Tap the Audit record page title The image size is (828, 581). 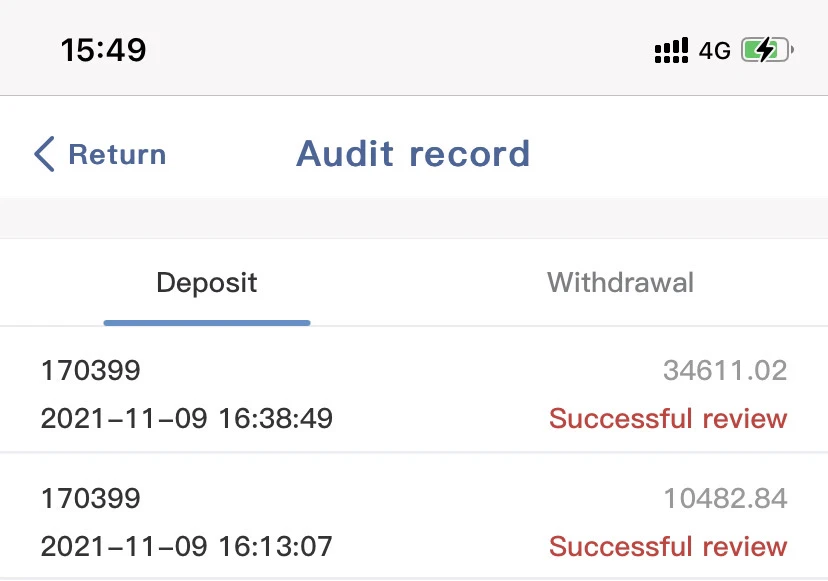pos(413,154)
